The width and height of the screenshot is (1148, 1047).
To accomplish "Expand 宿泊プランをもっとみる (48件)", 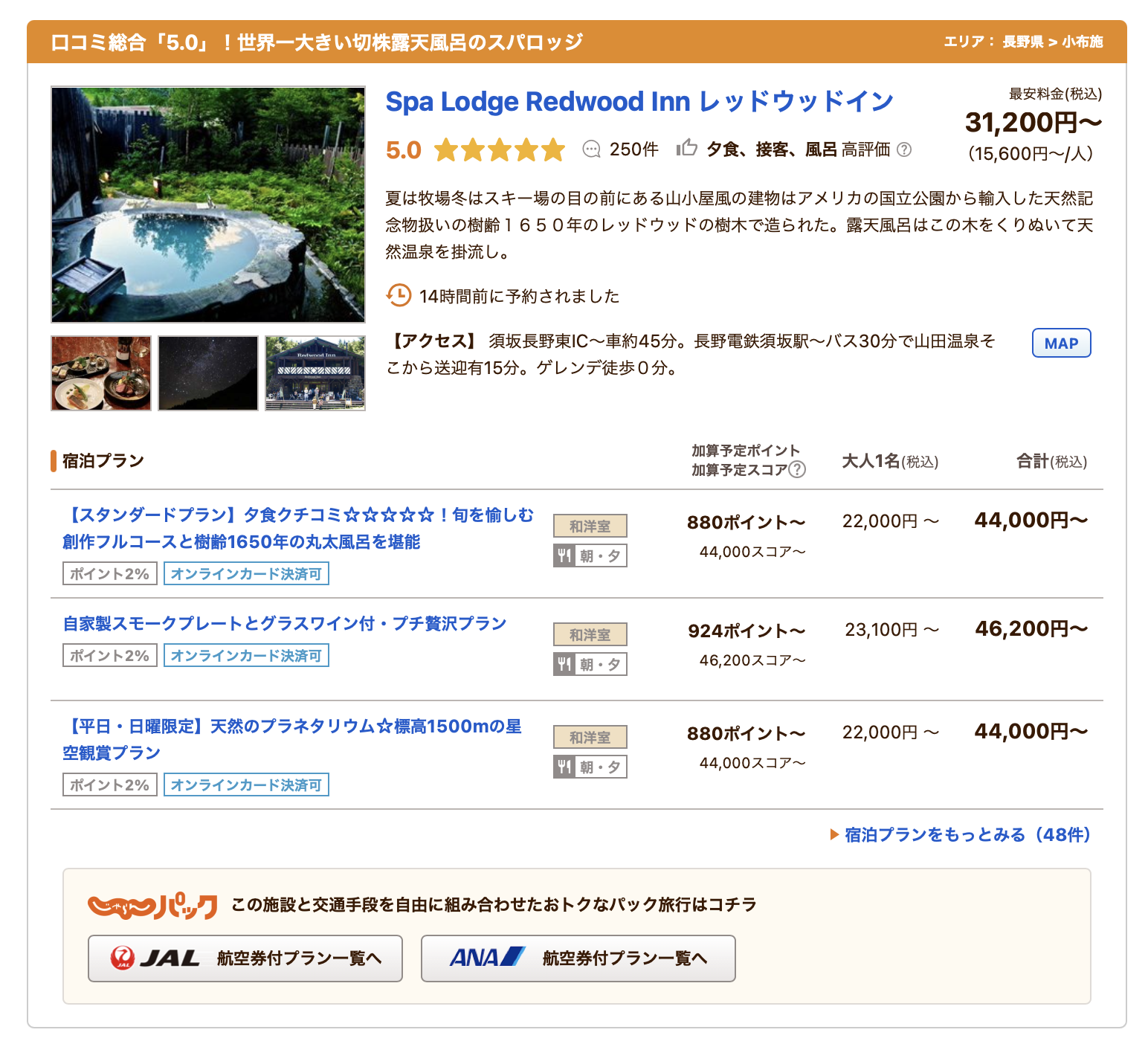I will coord(967,834).
